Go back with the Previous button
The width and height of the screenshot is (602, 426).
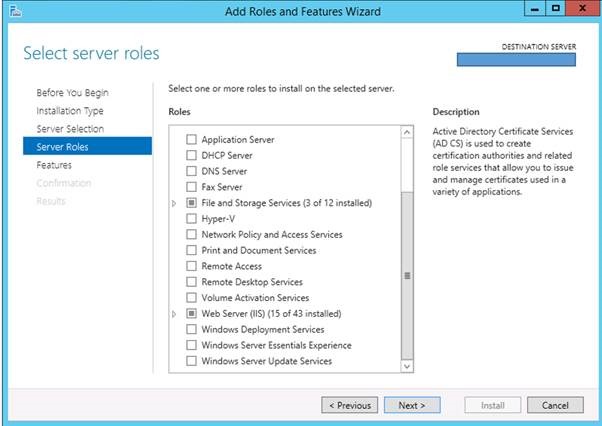349,405
